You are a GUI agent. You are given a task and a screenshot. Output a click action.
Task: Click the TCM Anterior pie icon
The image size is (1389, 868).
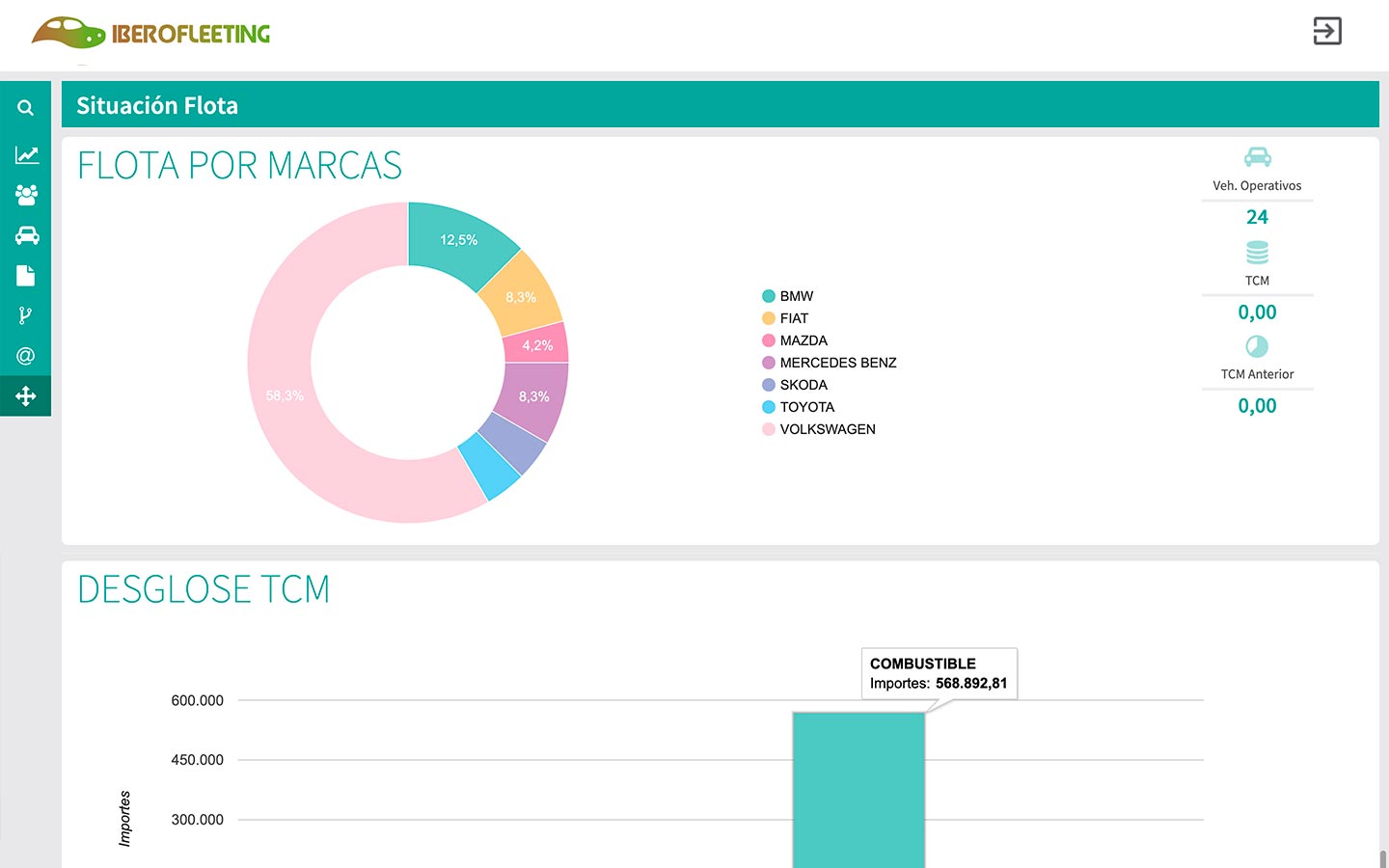point(1257,346)
